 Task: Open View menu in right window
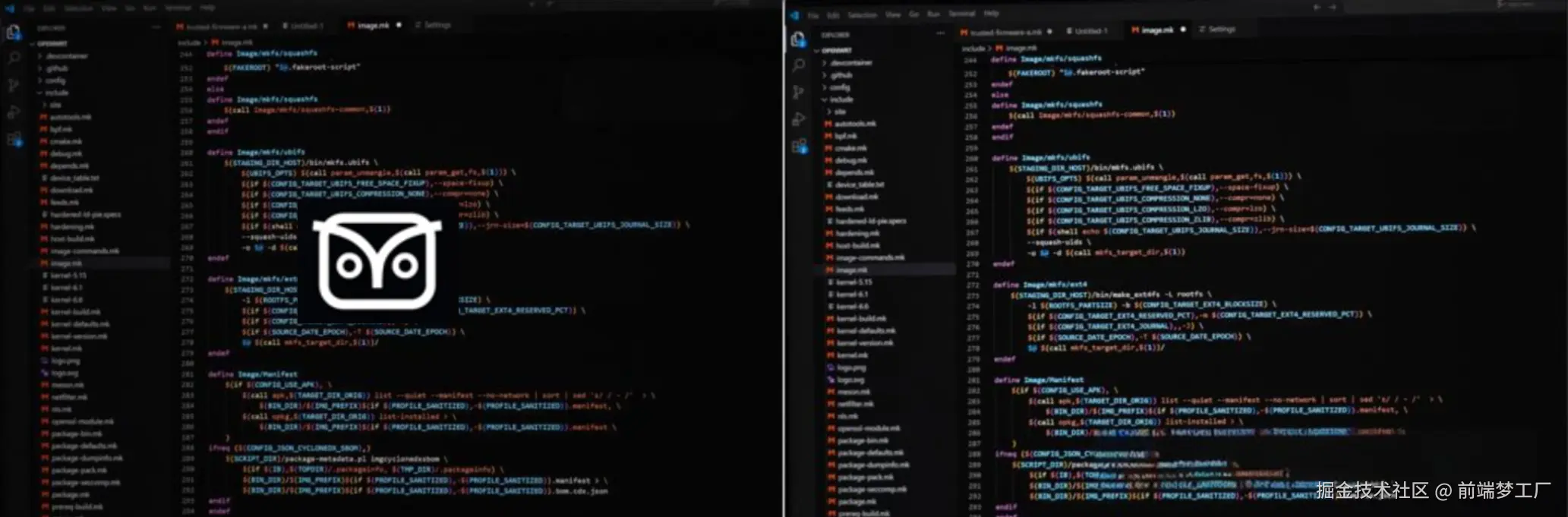(893, 14)
